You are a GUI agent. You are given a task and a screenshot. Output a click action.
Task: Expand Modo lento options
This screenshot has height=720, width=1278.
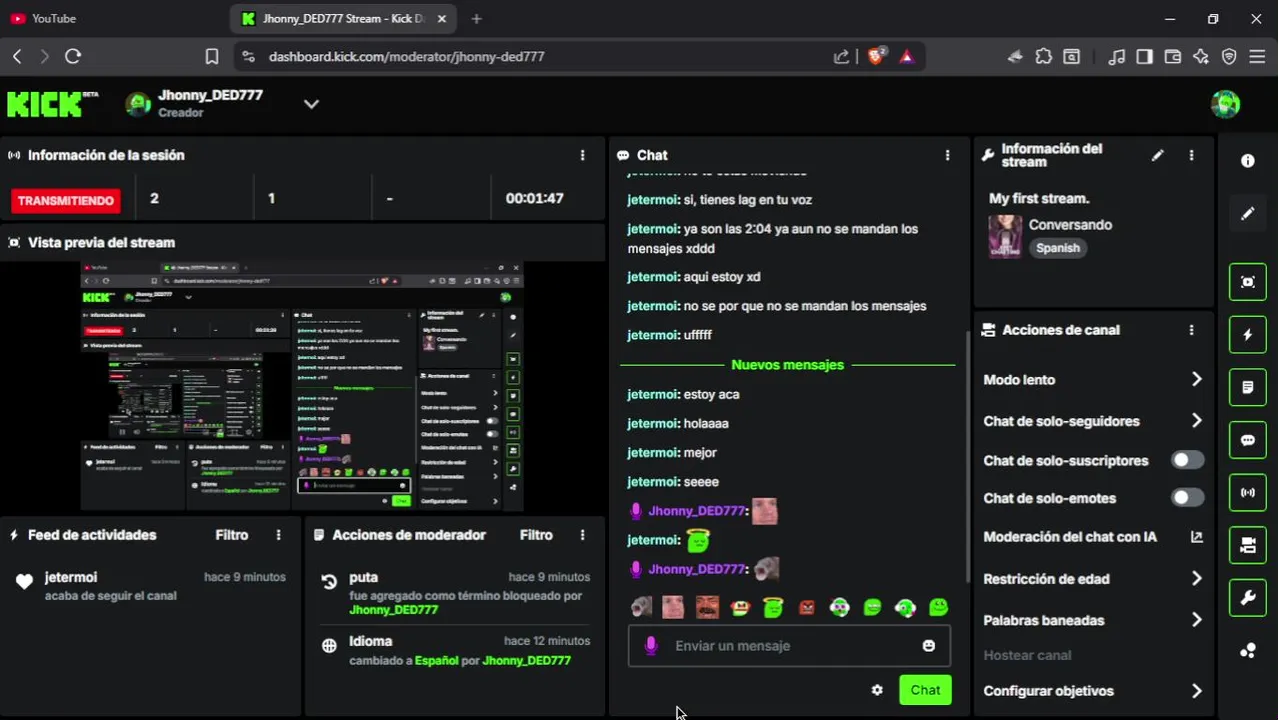[1196, 380]
